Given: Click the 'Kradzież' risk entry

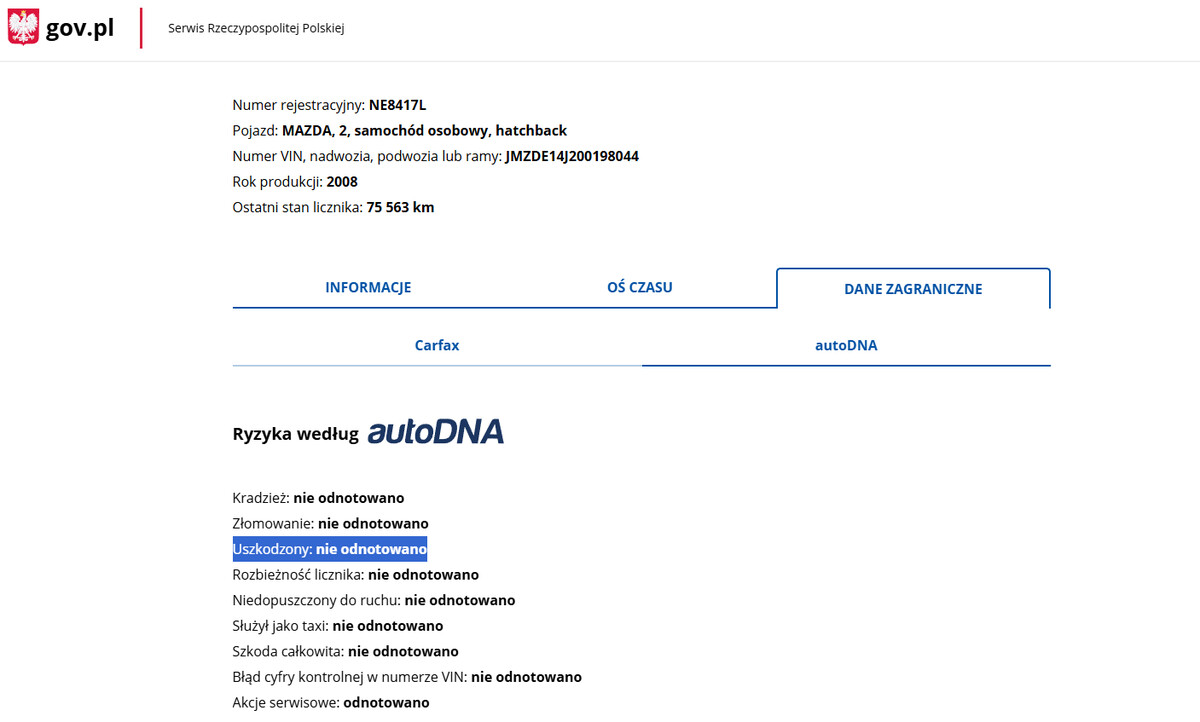Looking at the screenshot, I should coord(318,498).
